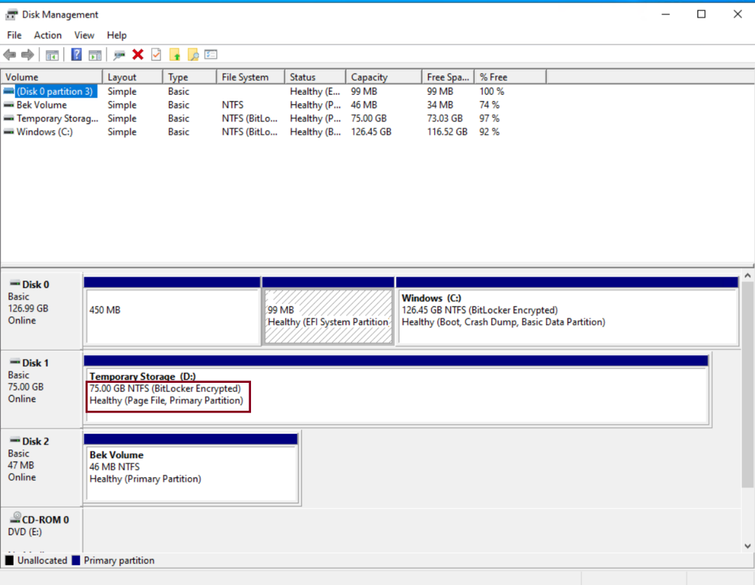Click the drive icon beside Windows (C:) row
Screen dimensions: 755x585
(x=9, y=132)
